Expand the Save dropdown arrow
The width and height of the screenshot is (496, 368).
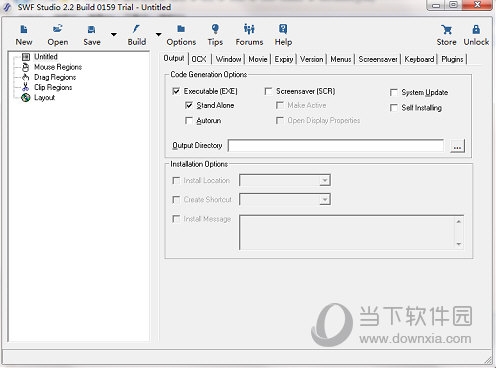point(114,34)
